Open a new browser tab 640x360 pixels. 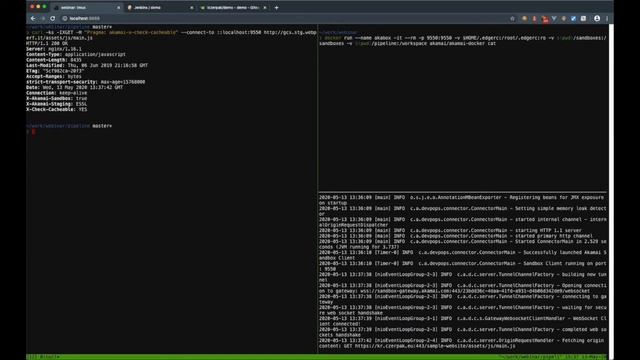[276, 7]
